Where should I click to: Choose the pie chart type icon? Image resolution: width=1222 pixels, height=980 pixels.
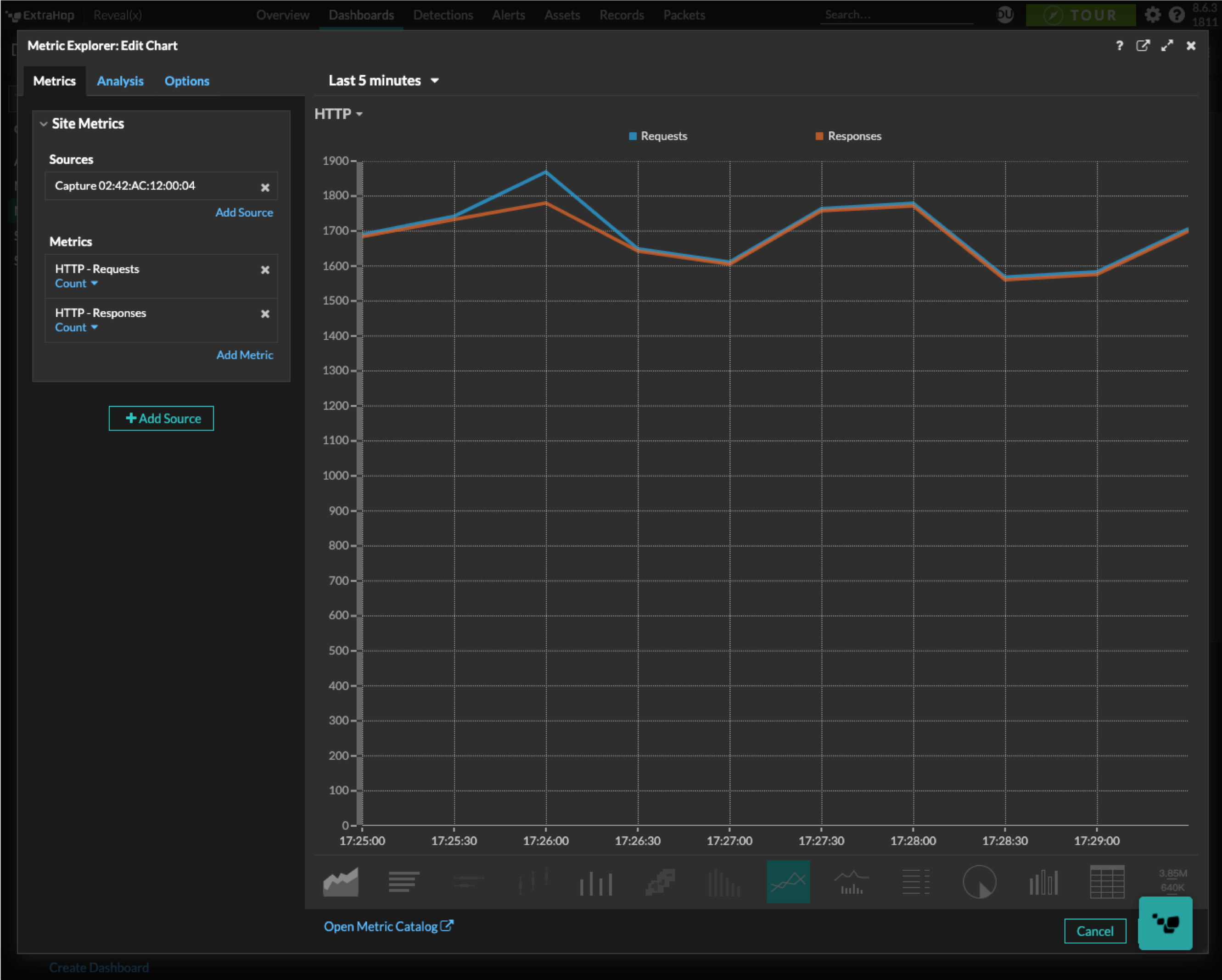tap(979, 882)
